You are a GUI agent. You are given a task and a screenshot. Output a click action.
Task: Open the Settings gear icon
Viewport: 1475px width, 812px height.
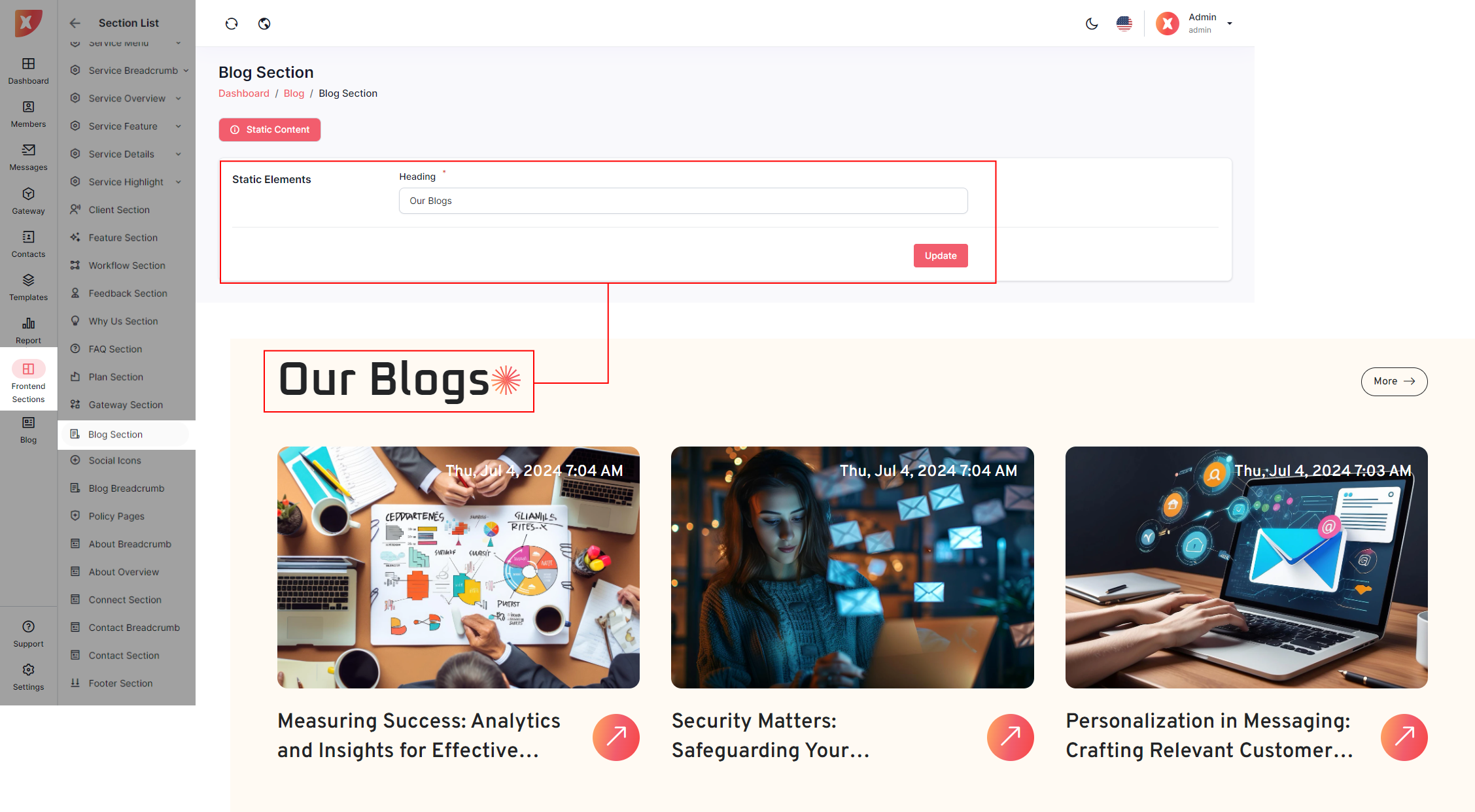28,670
